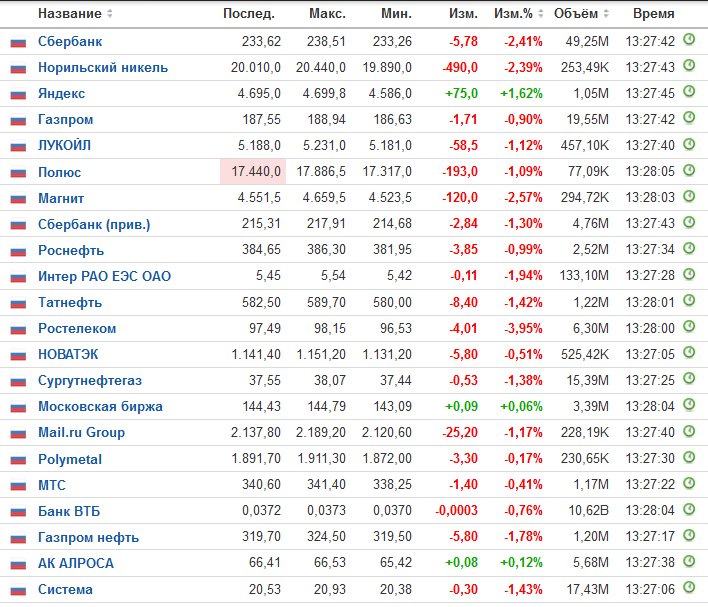The height and width of the screenshot is (607, 708).
Task: Click the Послед. column header
Action: (249, 14)
